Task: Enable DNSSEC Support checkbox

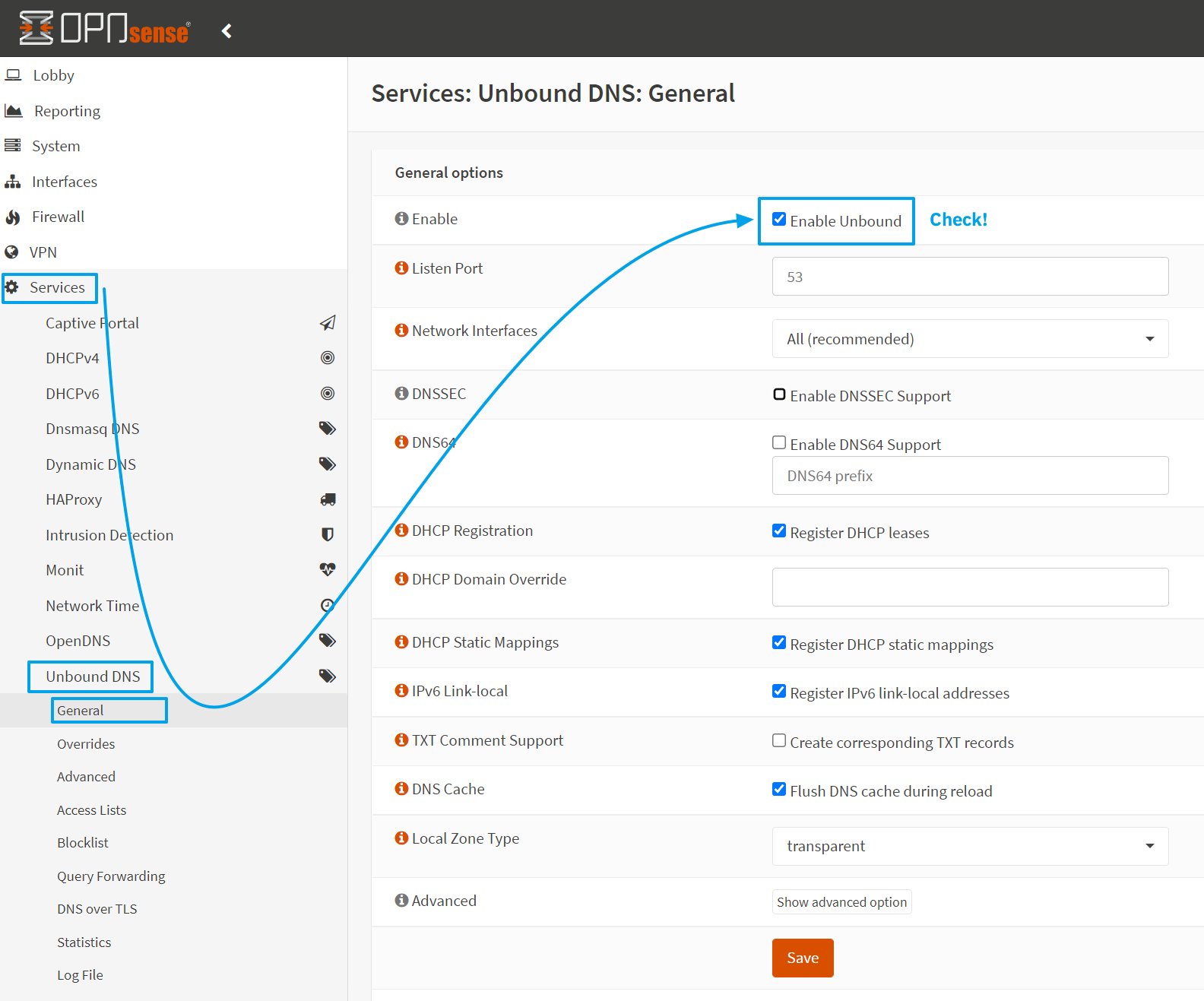Action: [x=779, y=394]
